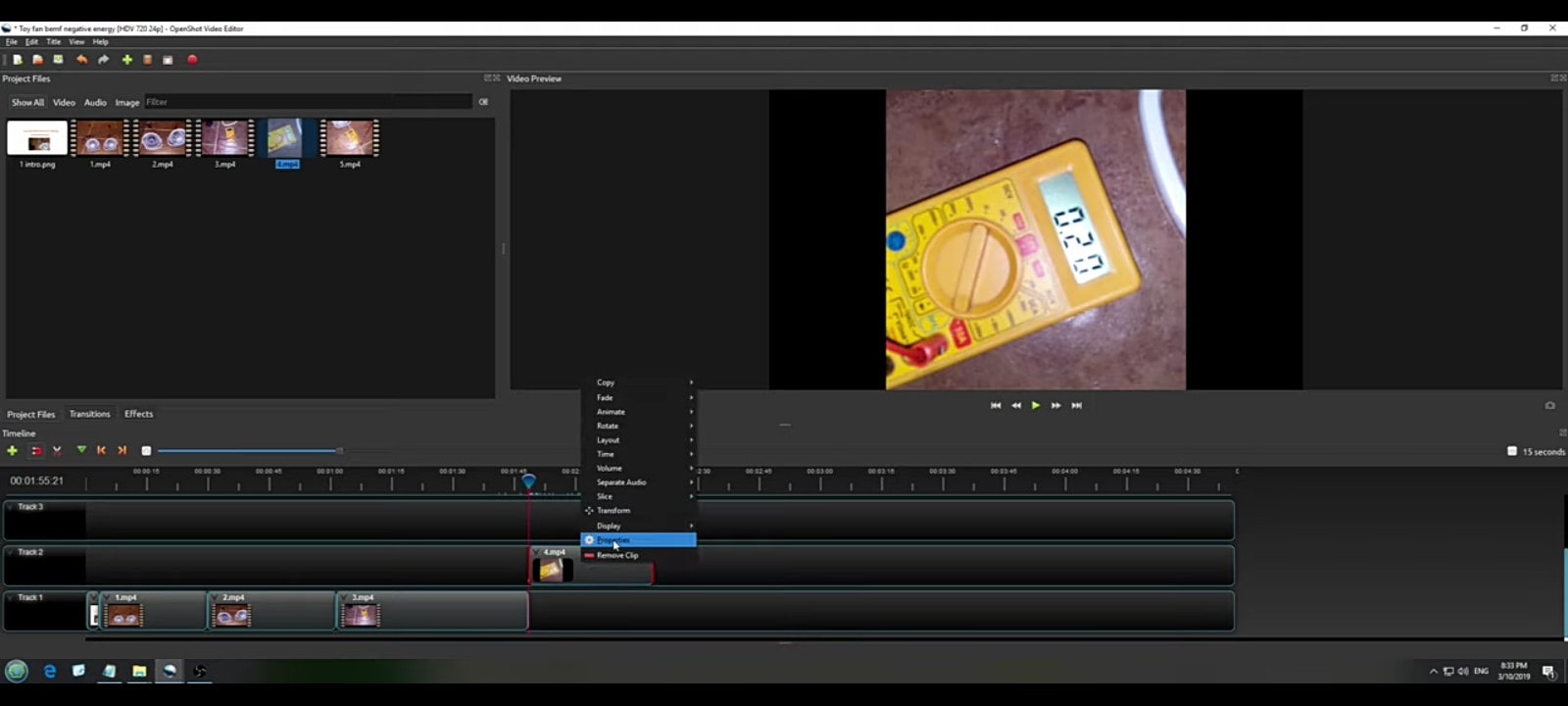Play the video preview
Screen dimensions: 1568x706
(1036, 405)
